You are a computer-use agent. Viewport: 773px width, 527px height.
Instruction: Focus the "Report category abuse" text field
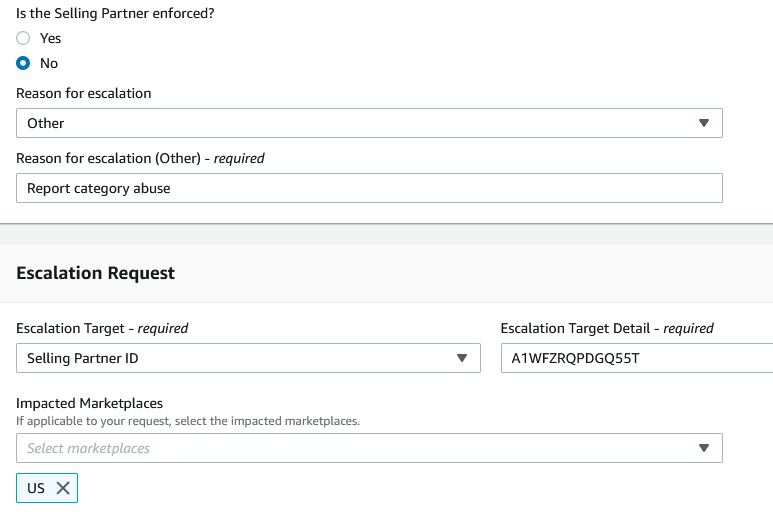369,188
